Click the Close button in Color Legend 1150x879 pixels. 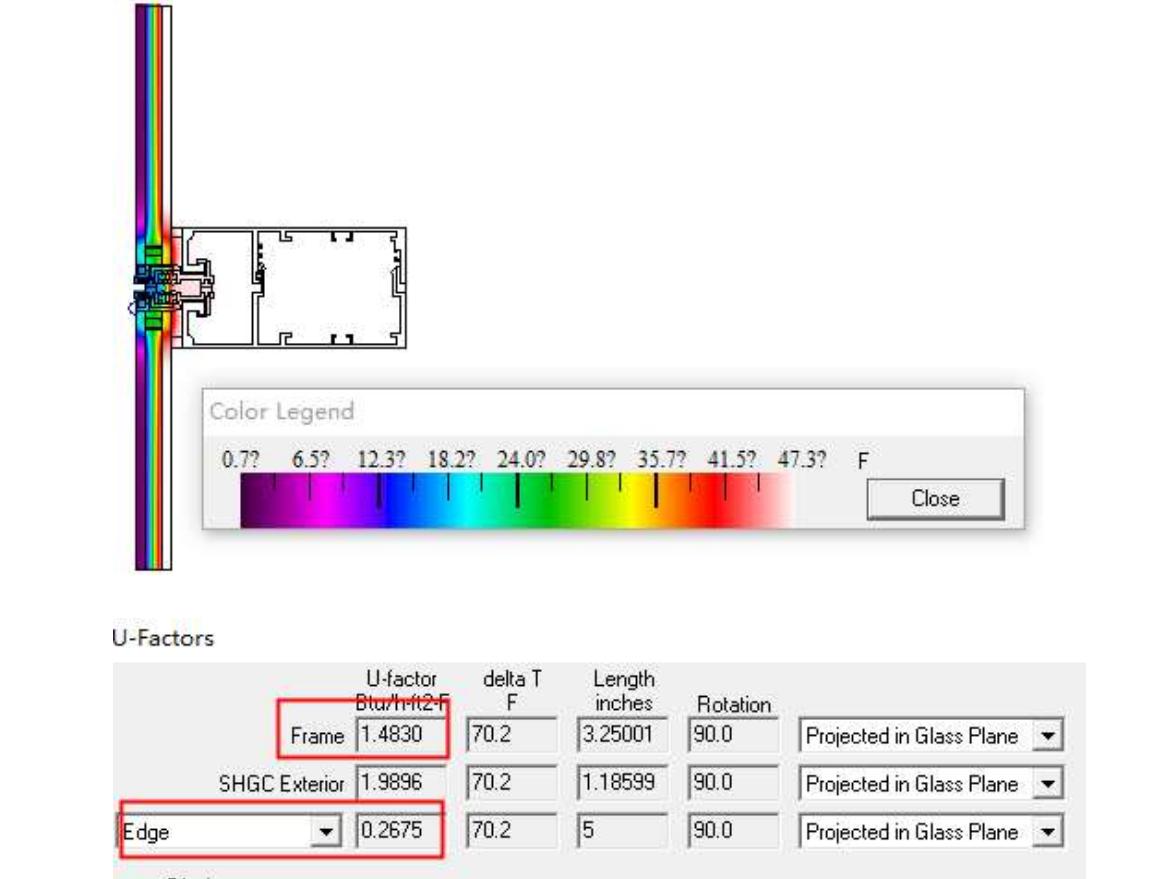tap(934, 499)
